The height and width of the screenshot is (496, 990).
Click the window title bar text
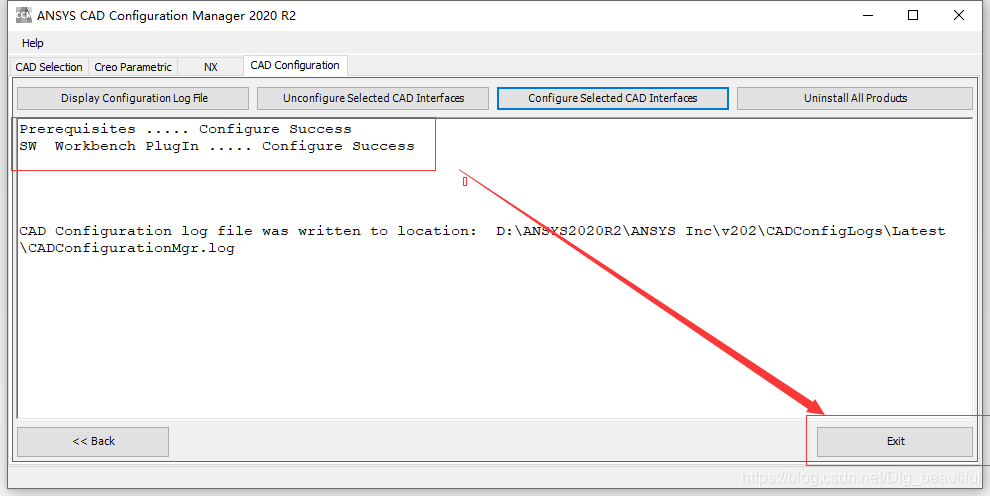[166, 15]
